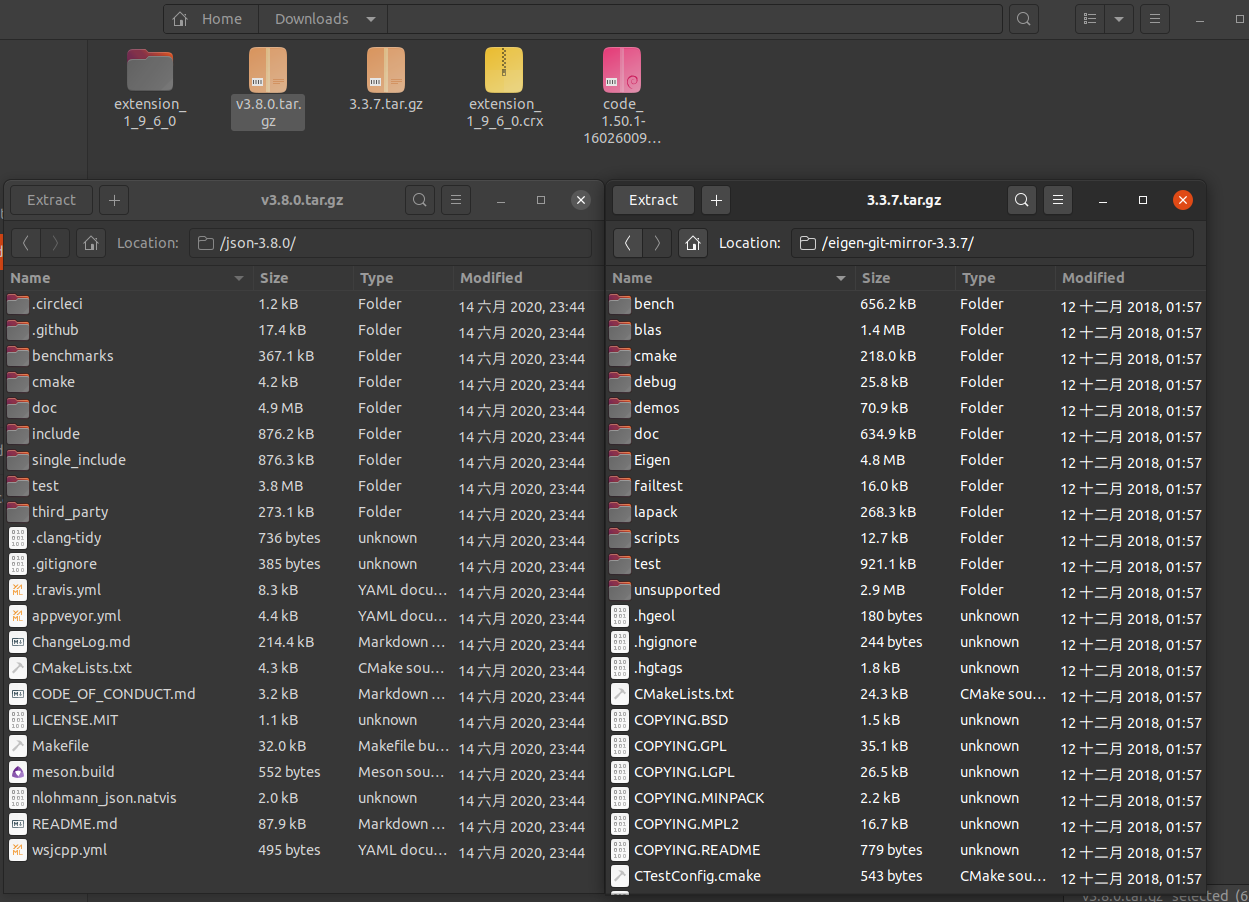
Task: Click home icon in v3.8.0.tar.gz archive window
Action: click(91, 243)
